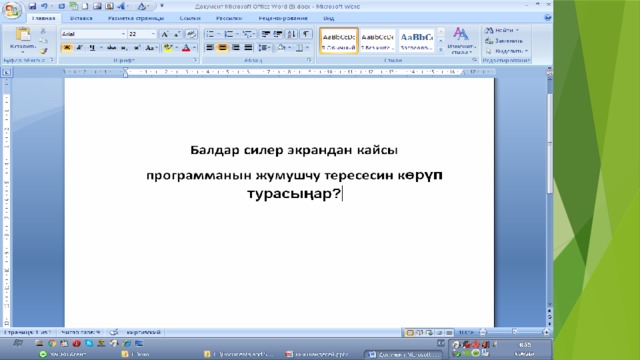Image resolution: width=640 pixels, height=360 pixels.
Task: Click the Grow Font icon
Action: (x=165, y=34)
